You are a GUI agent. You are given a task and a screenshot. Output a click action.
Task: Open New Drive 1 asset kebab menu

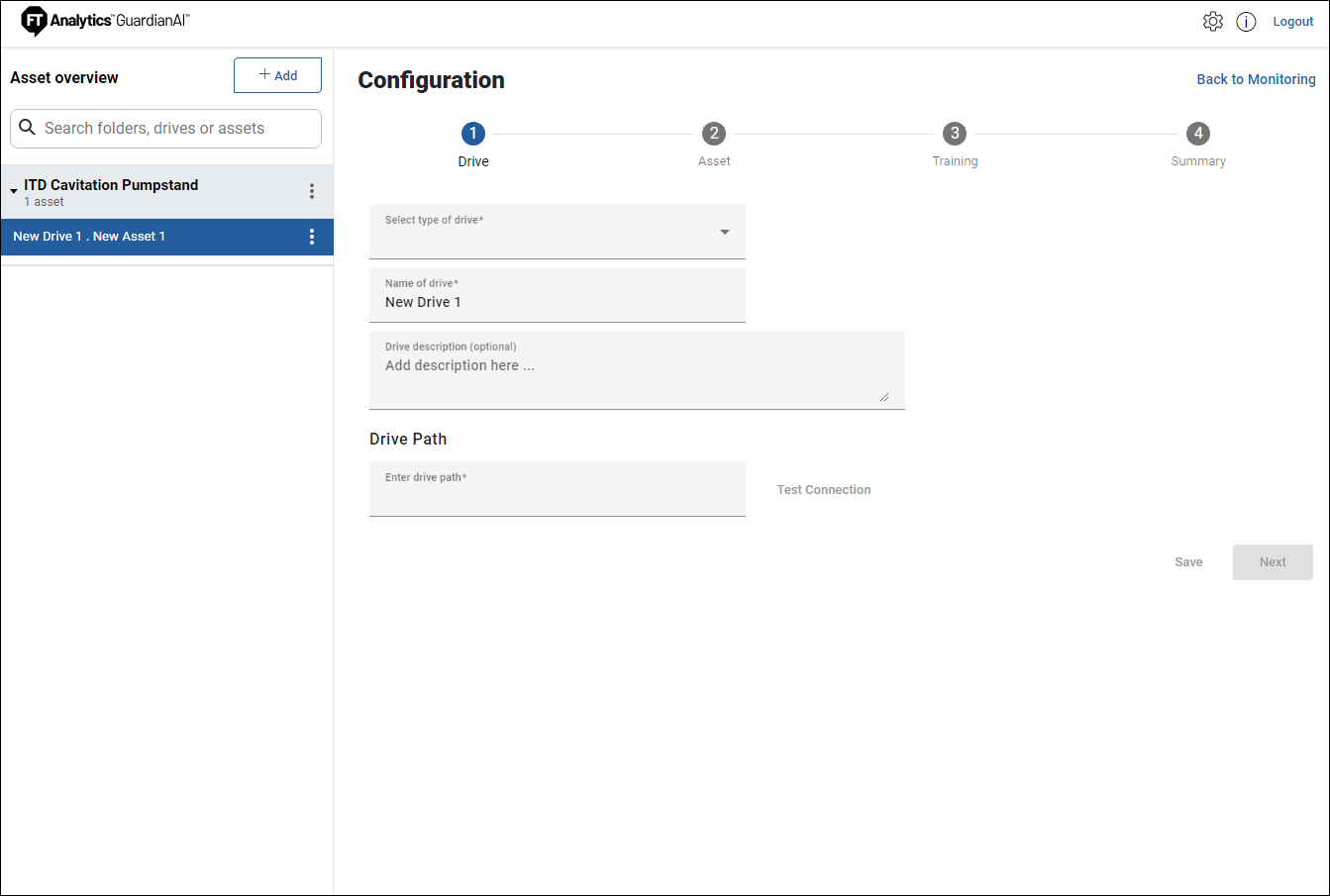312,237
